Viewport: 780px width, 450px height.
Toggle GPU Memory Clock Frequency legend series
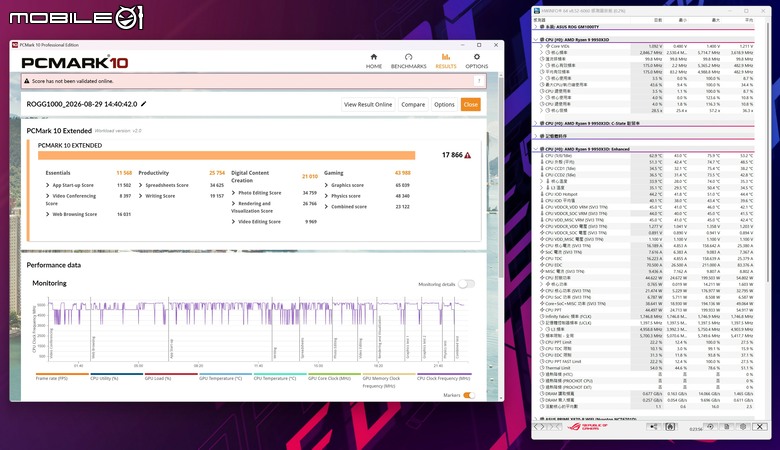[389, 381]
